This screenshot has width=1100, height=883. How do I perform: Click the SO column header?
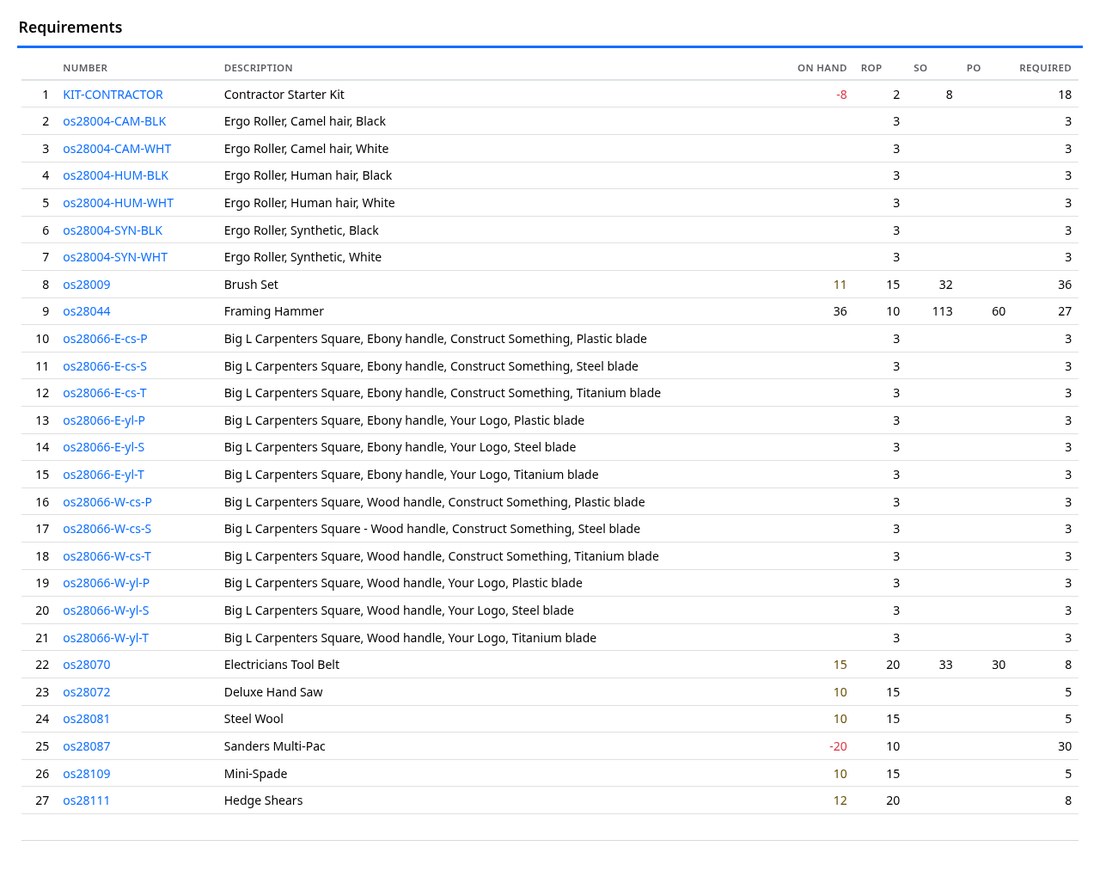pos(920,68)
